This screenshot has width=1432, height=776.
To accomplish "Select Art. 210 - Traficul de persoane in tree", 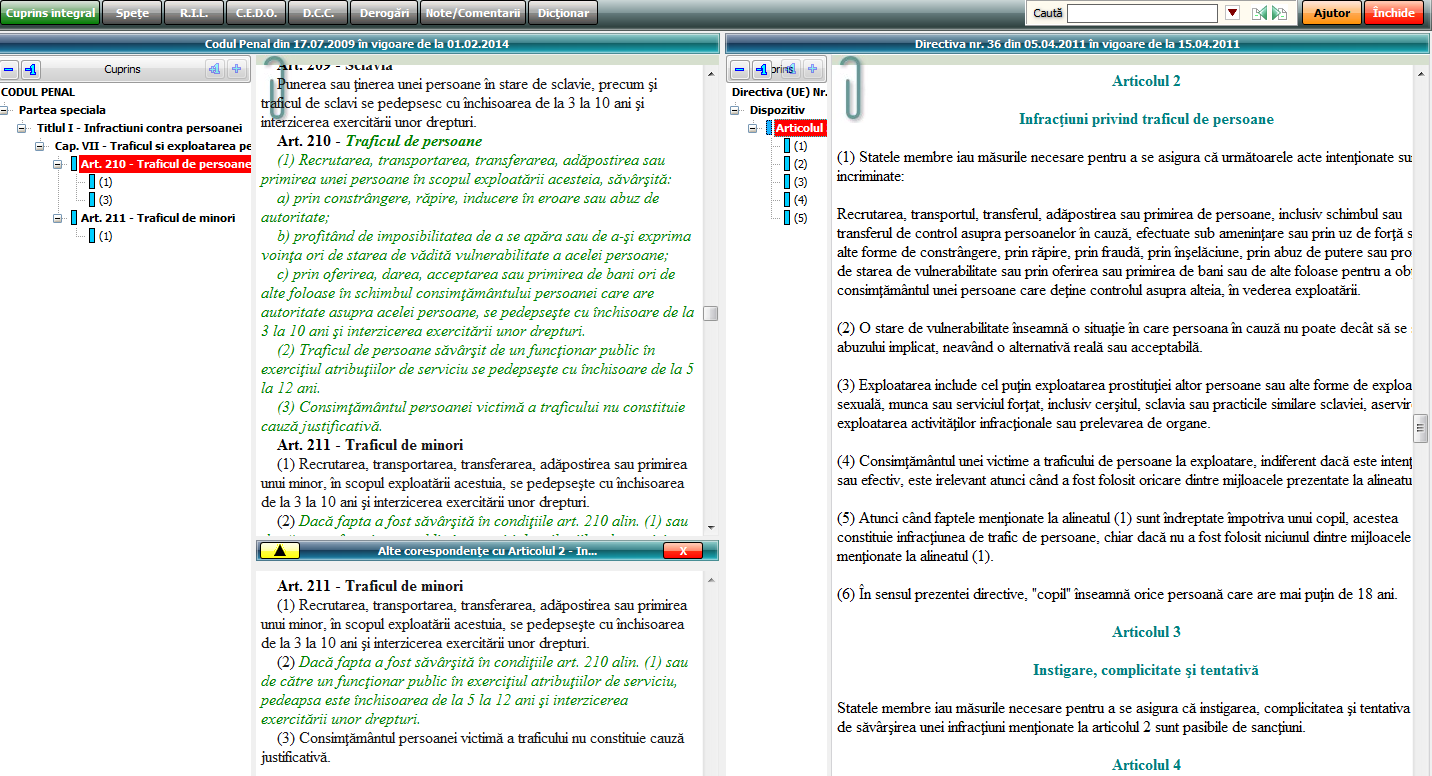I will pyautogui.click(x=165, y=164).
